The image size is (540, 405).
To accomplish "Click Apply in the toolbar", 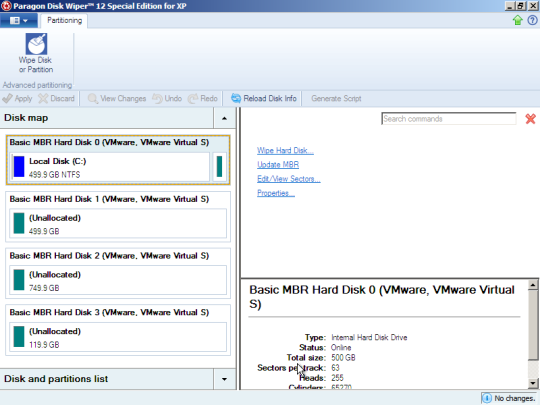I will [17, 98].
